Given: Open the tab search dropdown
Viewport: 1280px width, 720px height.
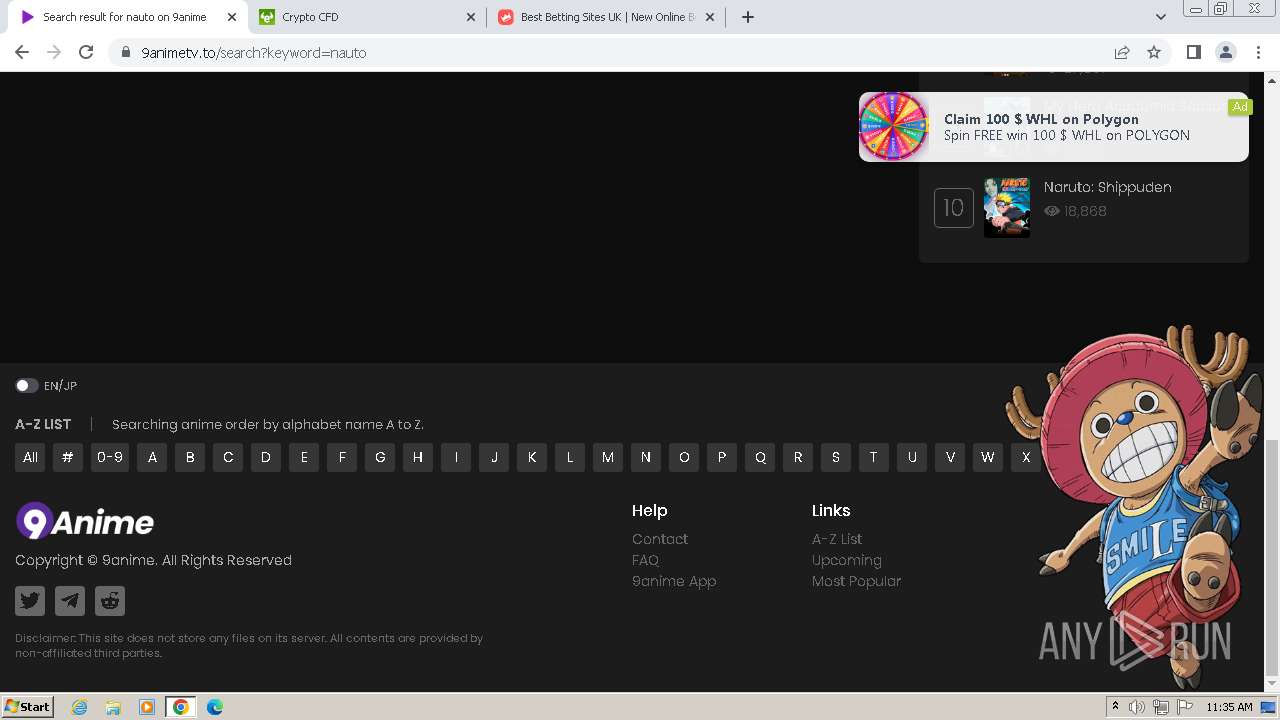Looking at the screenshot, I should click(1161, 17).
